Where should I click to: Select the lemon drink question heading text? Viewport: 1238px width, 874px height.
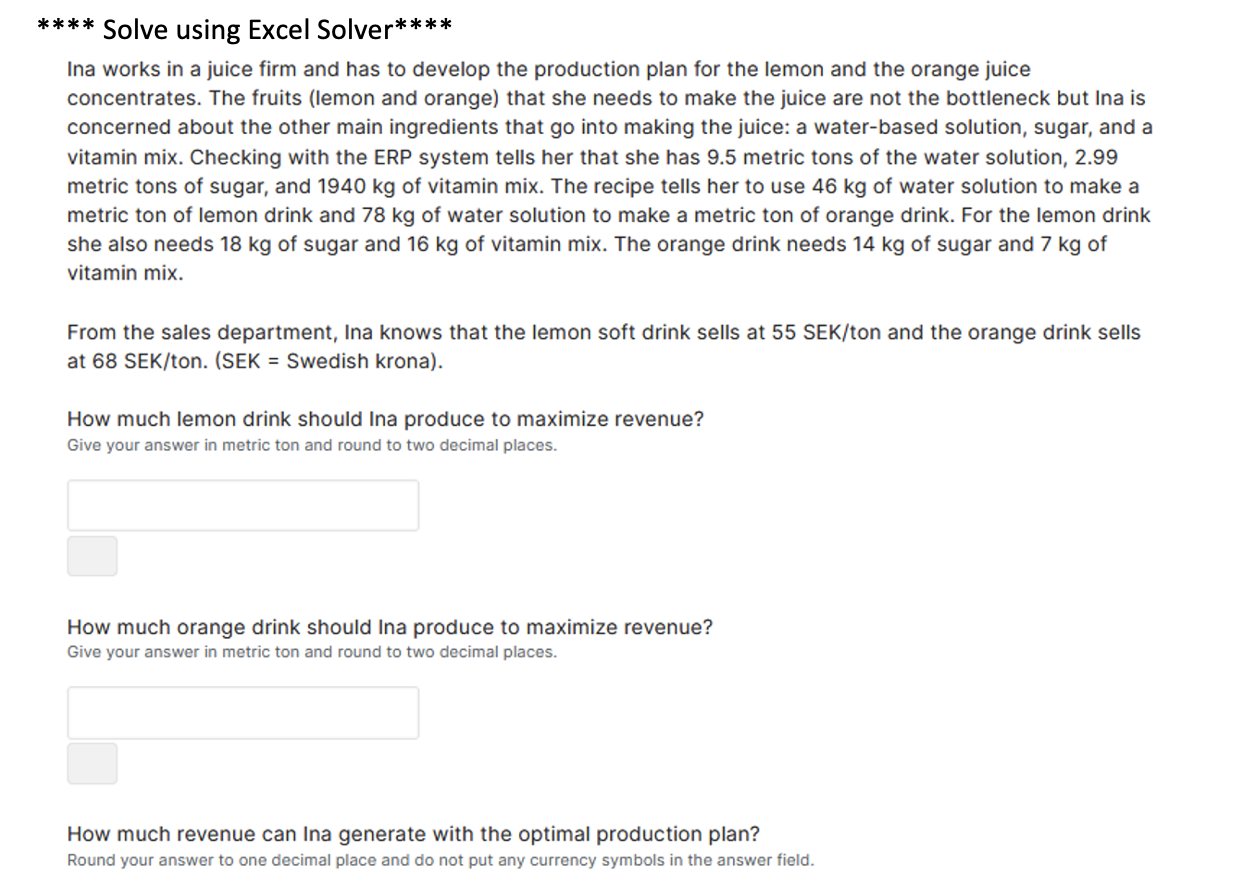(385, 419)
